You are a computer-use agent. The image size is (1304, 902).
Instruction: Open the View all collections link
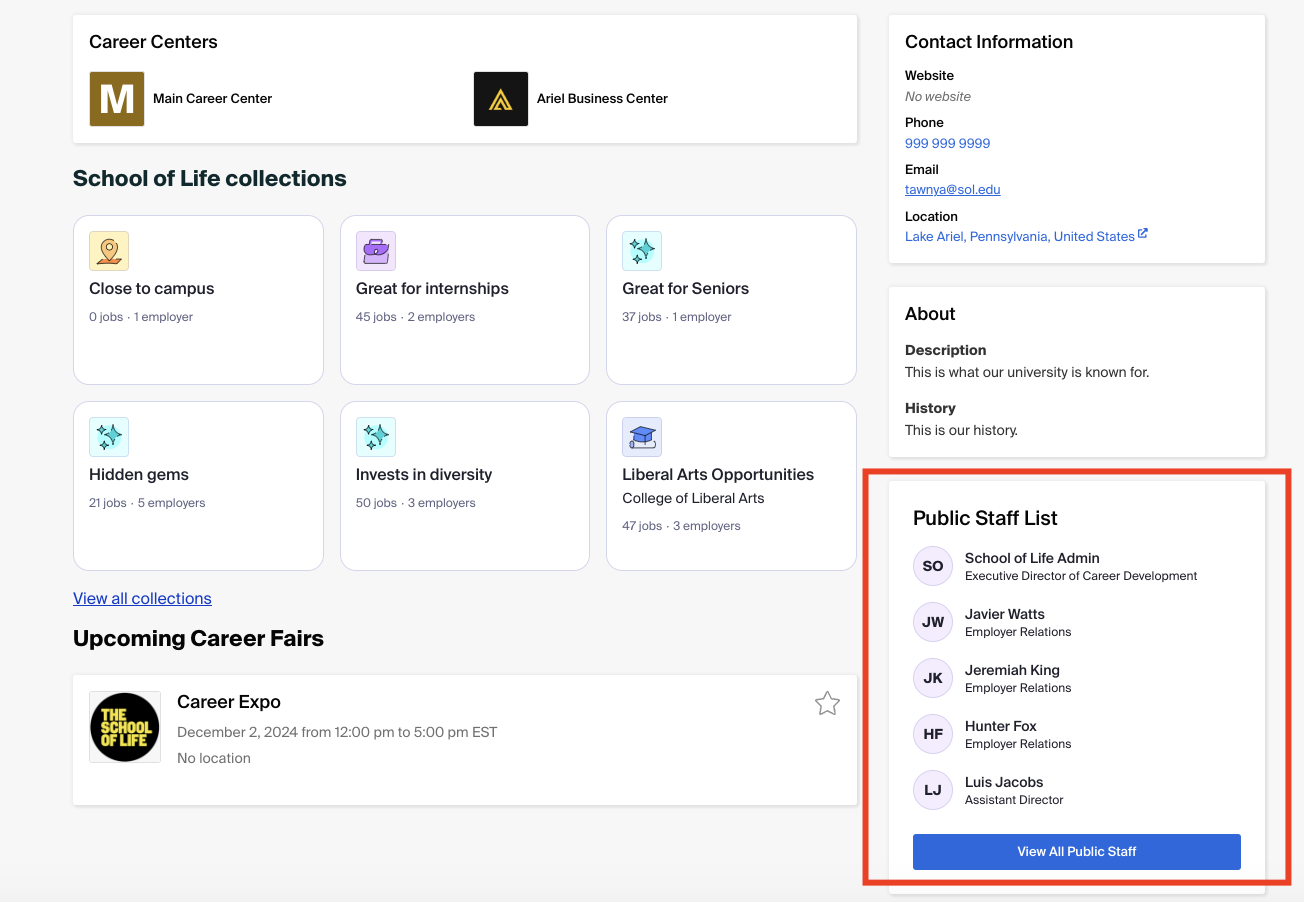[x=142, y=598]
